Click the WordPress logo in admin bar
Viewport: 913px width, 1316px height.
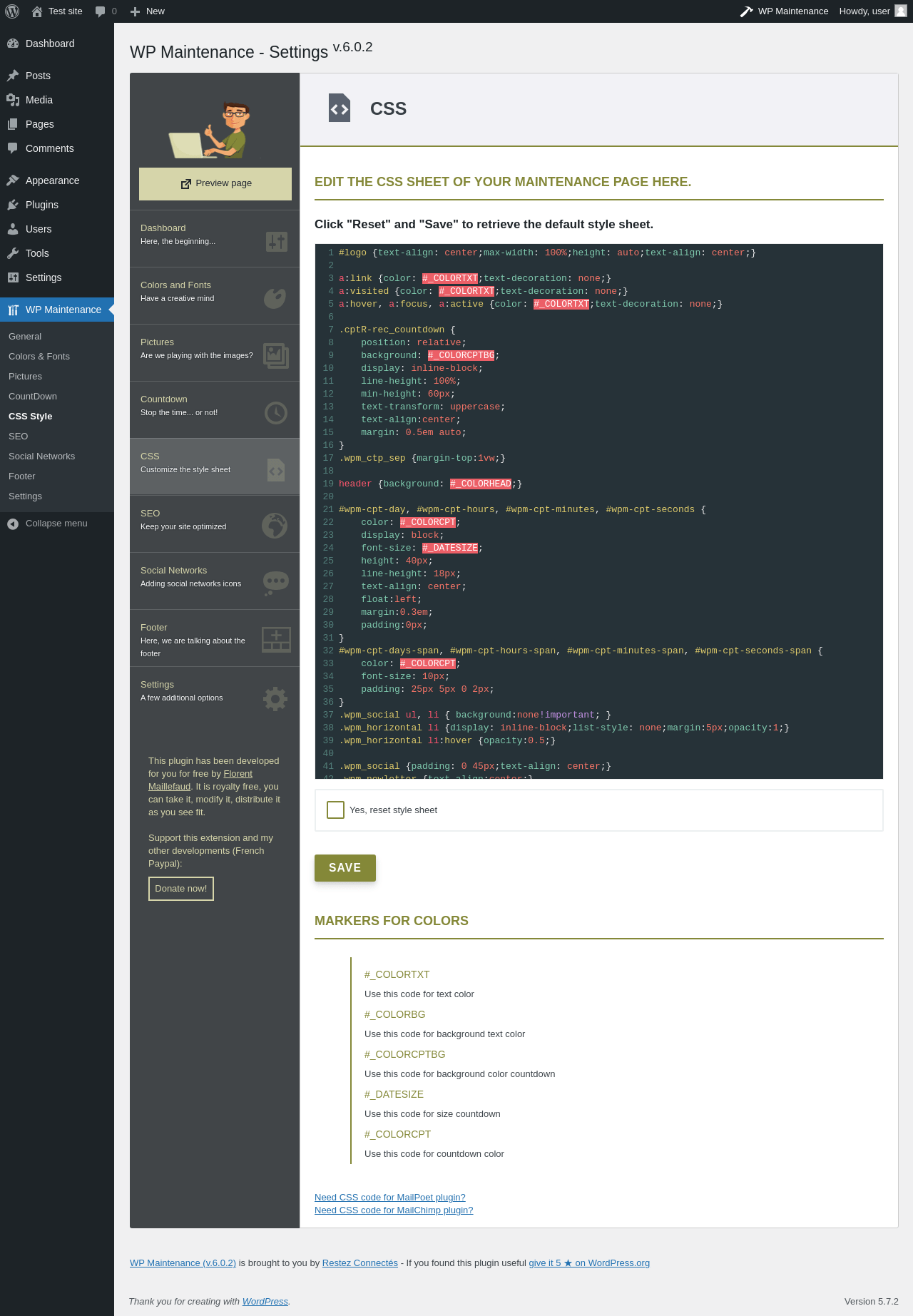point(12,11)
